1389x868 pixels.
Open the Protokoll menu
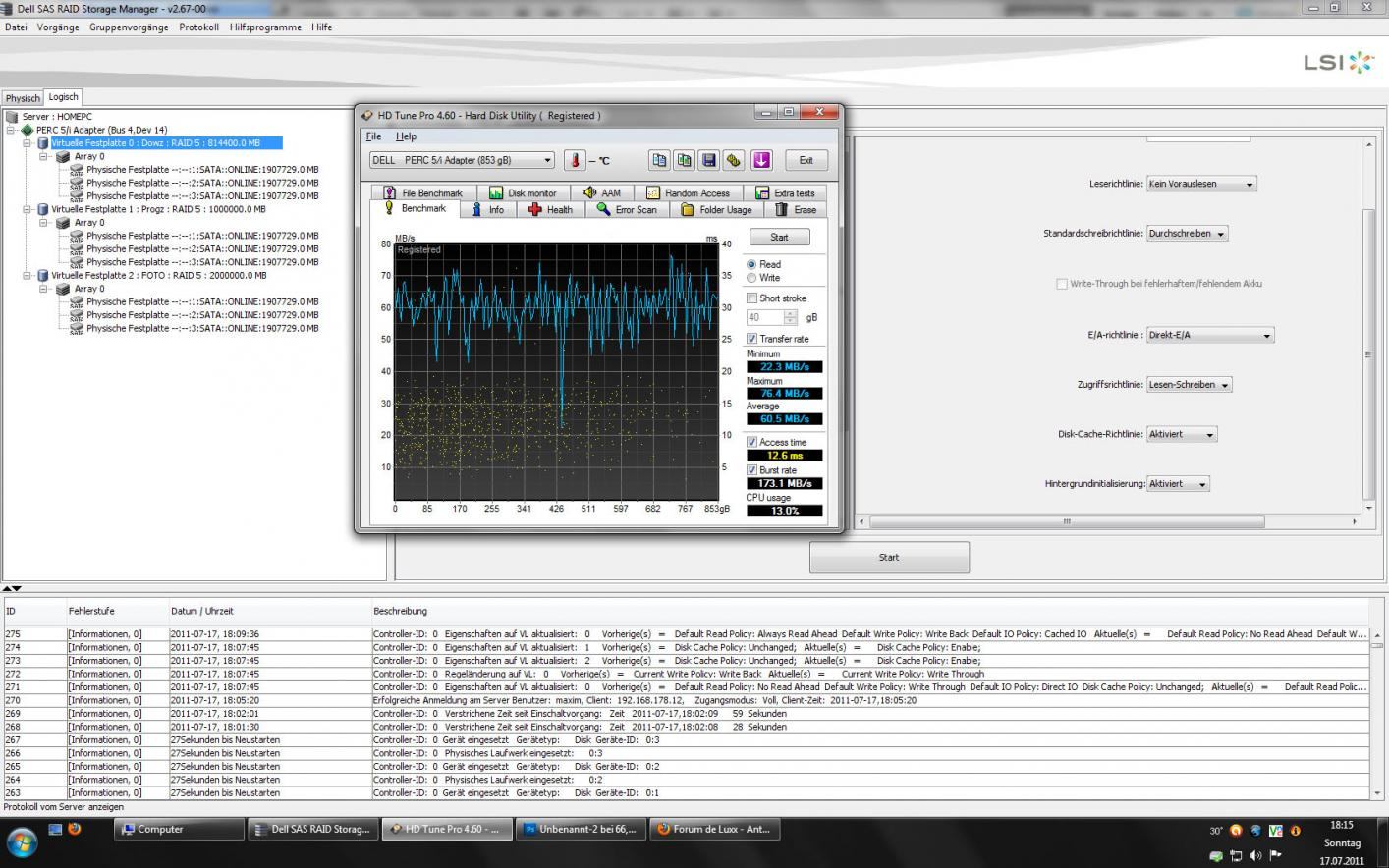[x=198, y=27]
